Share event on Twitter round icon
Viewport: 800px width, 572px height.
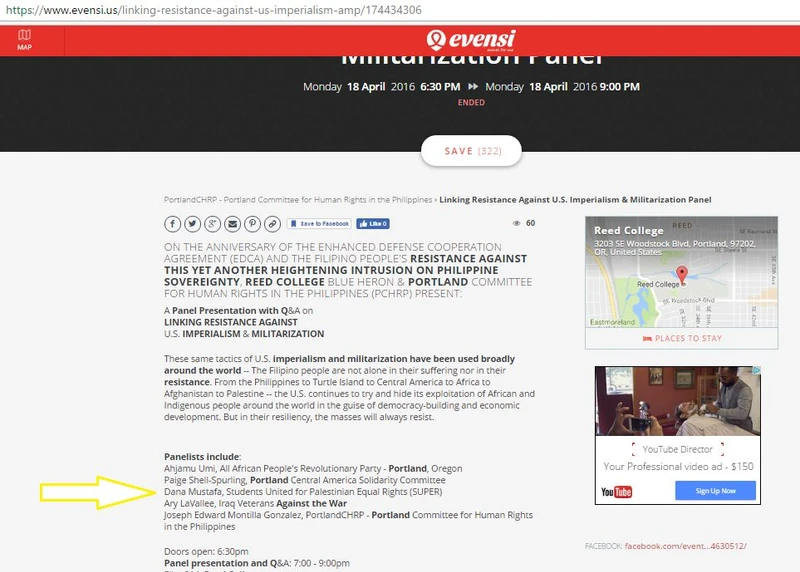(x=192, y=223)
